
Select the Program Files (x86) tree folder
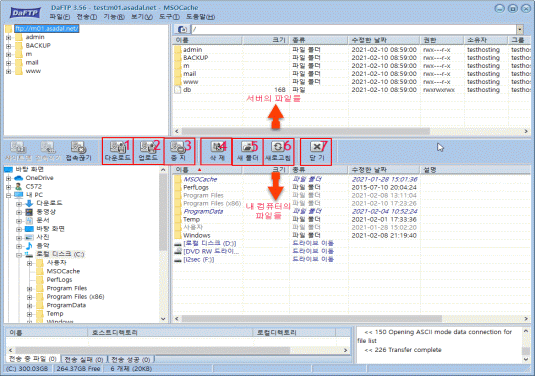[75, 297]
